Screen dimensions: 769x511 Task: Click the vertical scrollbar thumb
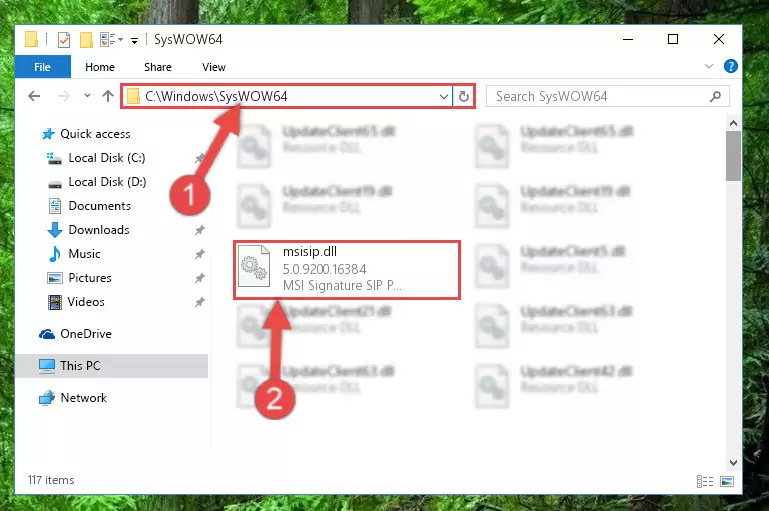(x=733, y=156)
